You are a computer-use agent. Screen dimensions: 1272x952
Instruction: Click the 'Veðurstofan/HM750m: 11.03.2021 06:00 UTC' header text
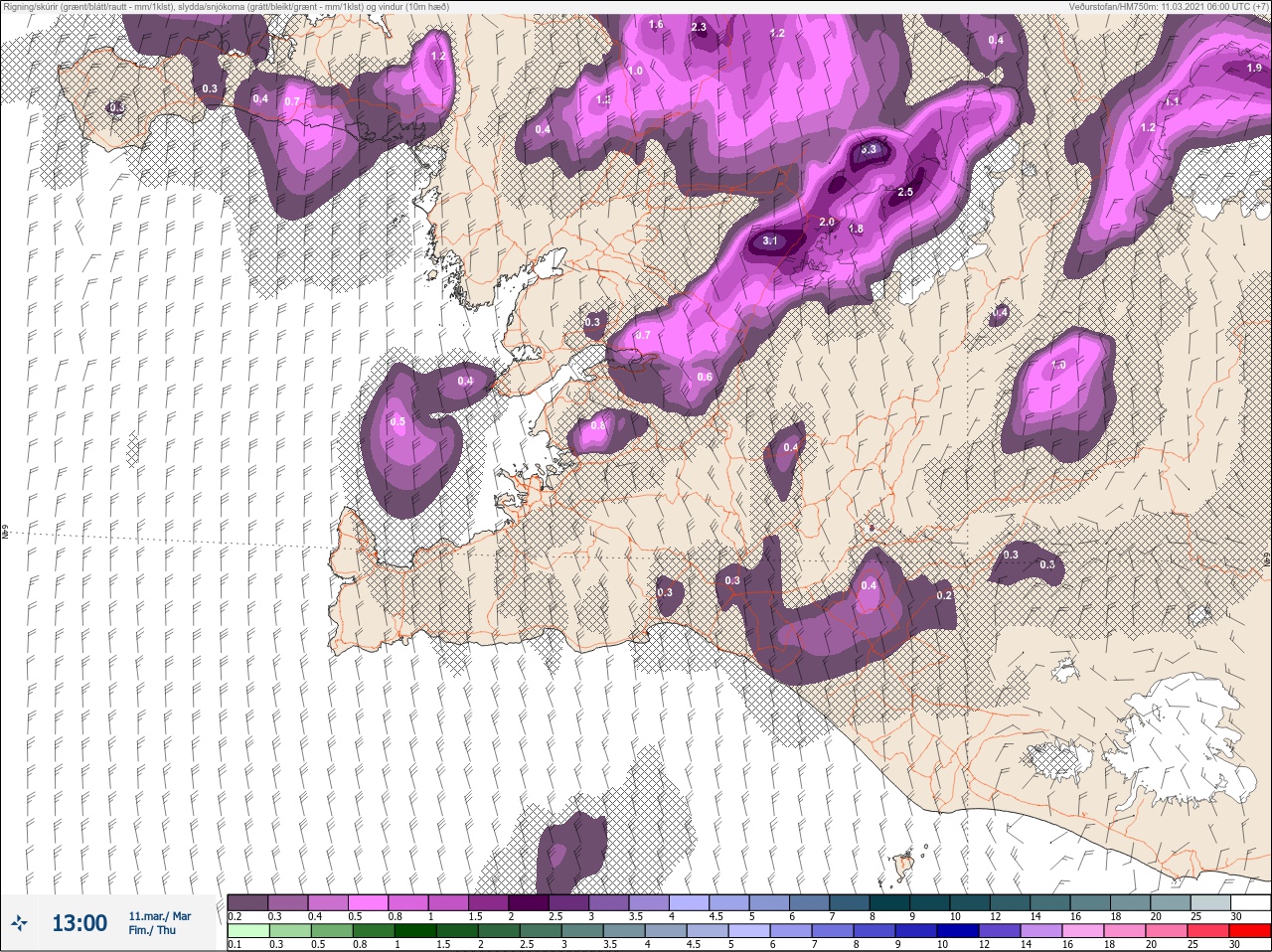coord(1160,6)
